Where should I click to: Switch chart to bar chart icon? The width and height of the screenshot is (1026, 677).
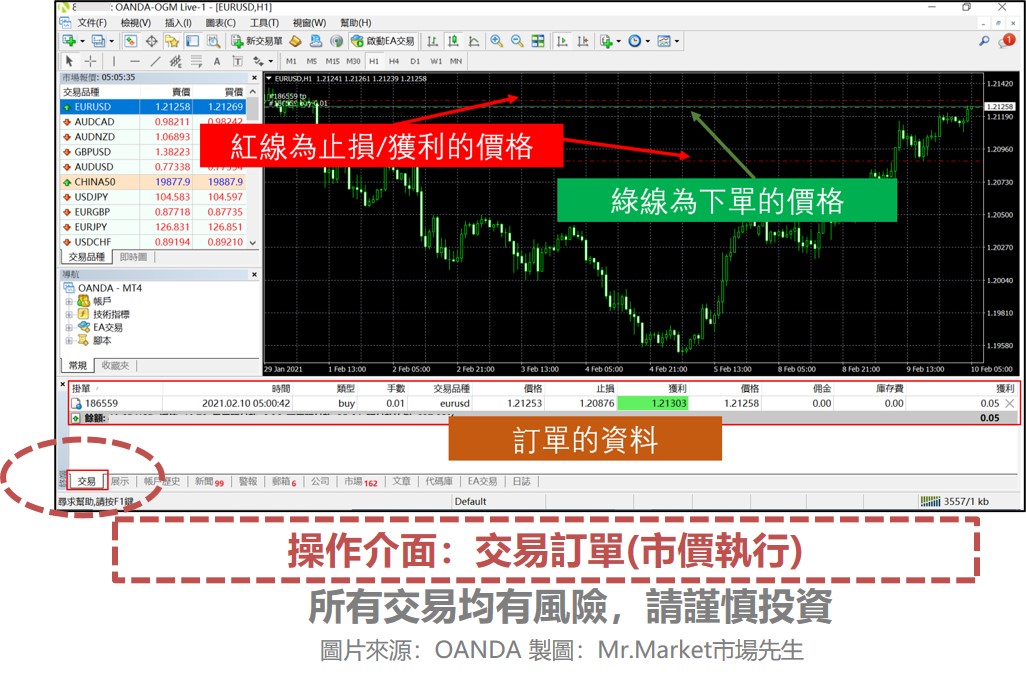click(x=433, y=41)
